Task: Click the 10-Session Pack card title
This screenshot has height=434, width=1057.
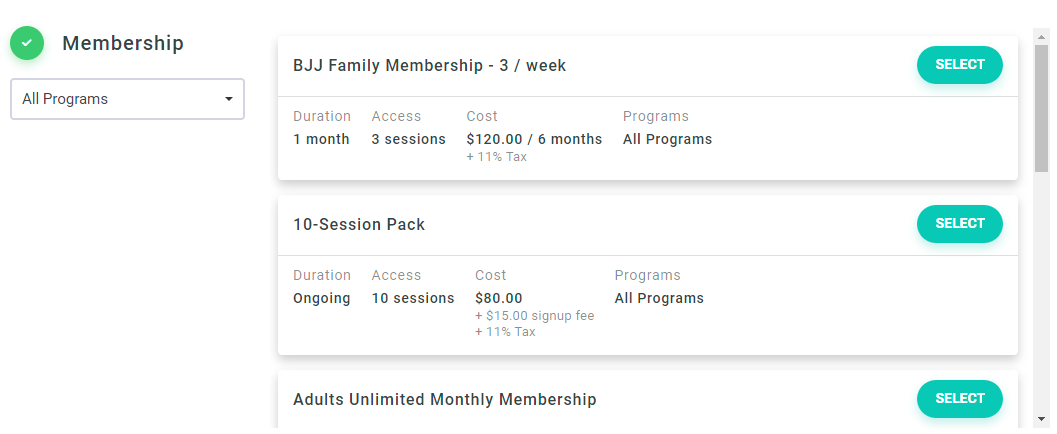Action: [x=359, y=225]
